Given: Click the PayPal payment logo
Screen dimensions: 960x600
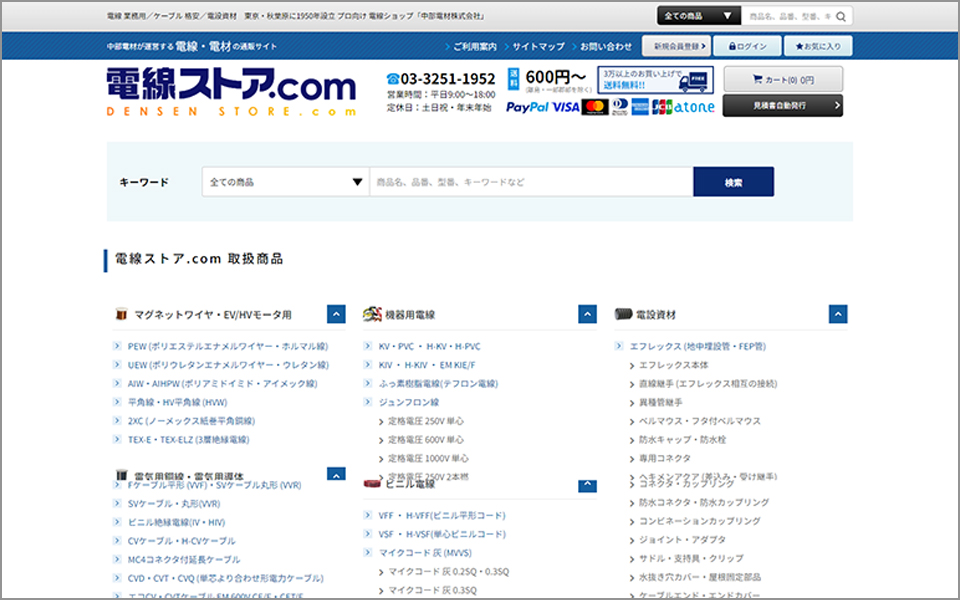Looking at the screenshot, I should [527, 107].
